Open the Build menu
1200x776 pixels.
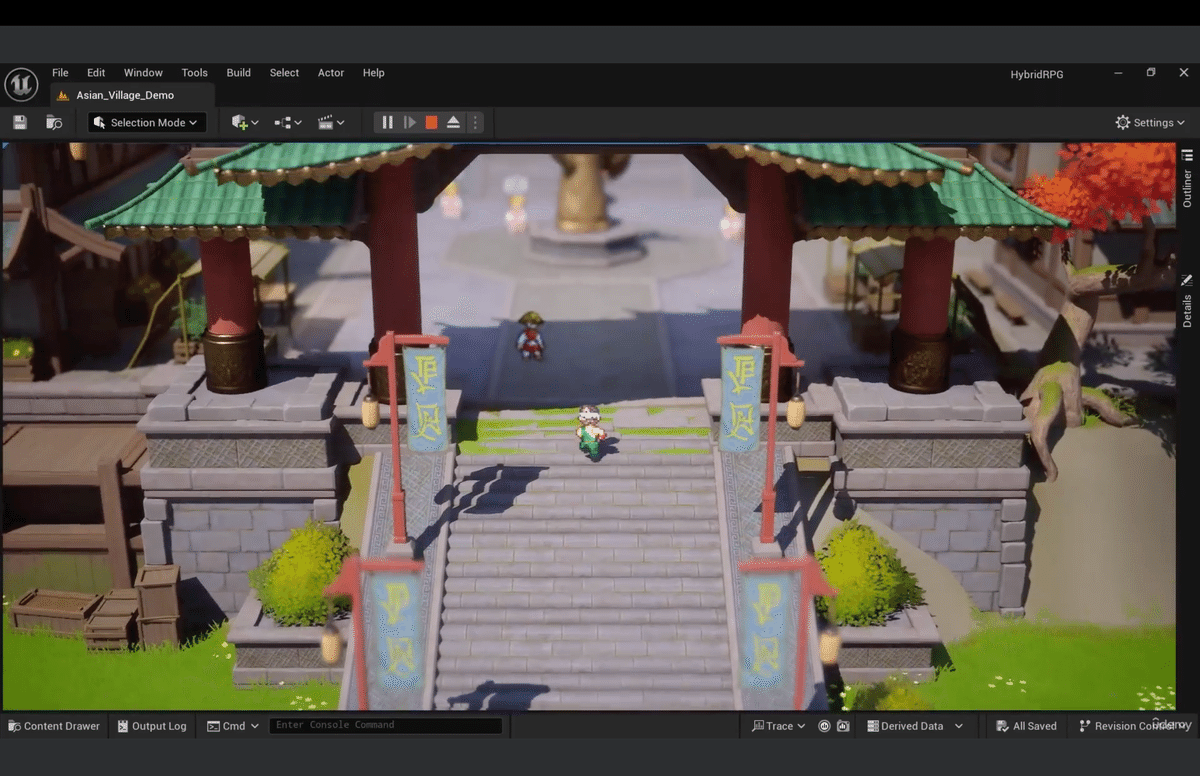pos(238,72)
